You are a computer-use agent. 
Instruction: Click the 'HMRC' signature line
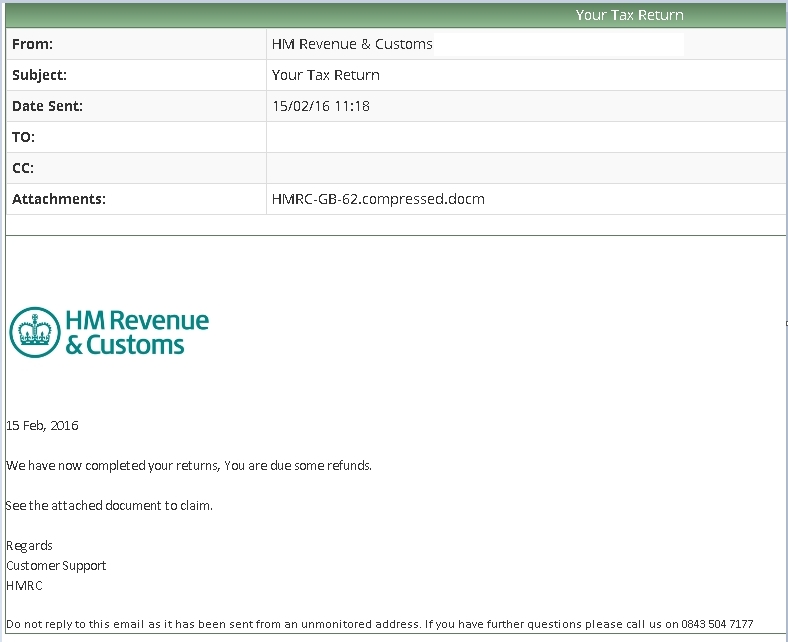24,586
